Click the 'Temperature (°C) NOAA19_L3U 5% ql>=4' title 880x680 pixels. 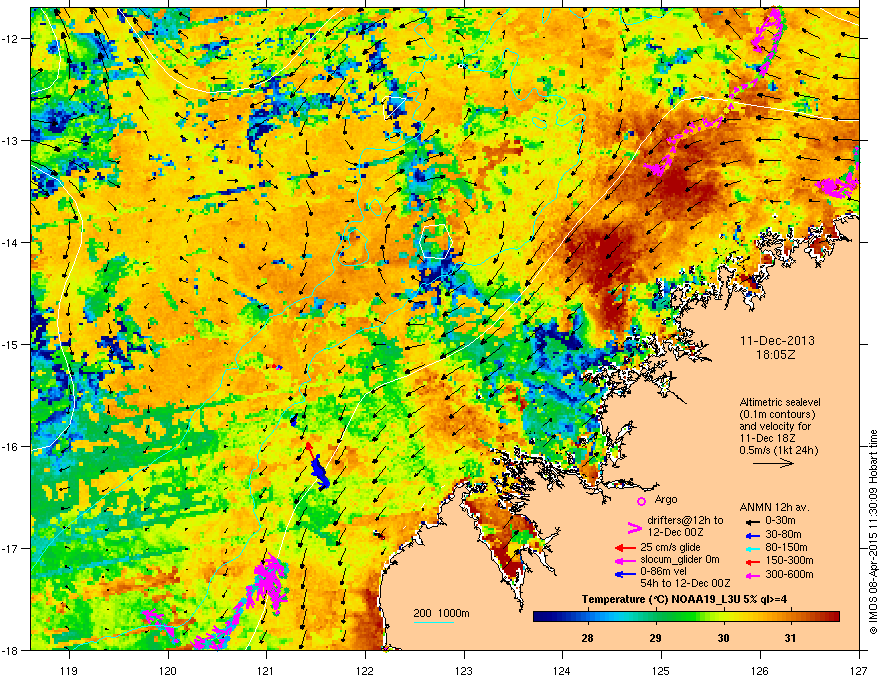coord(684,600)
